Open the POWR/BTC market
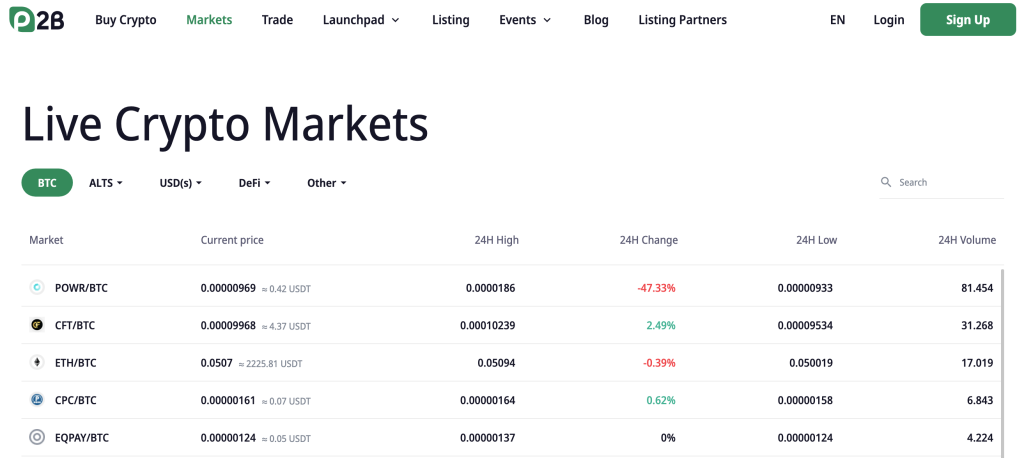 point(81,287)
